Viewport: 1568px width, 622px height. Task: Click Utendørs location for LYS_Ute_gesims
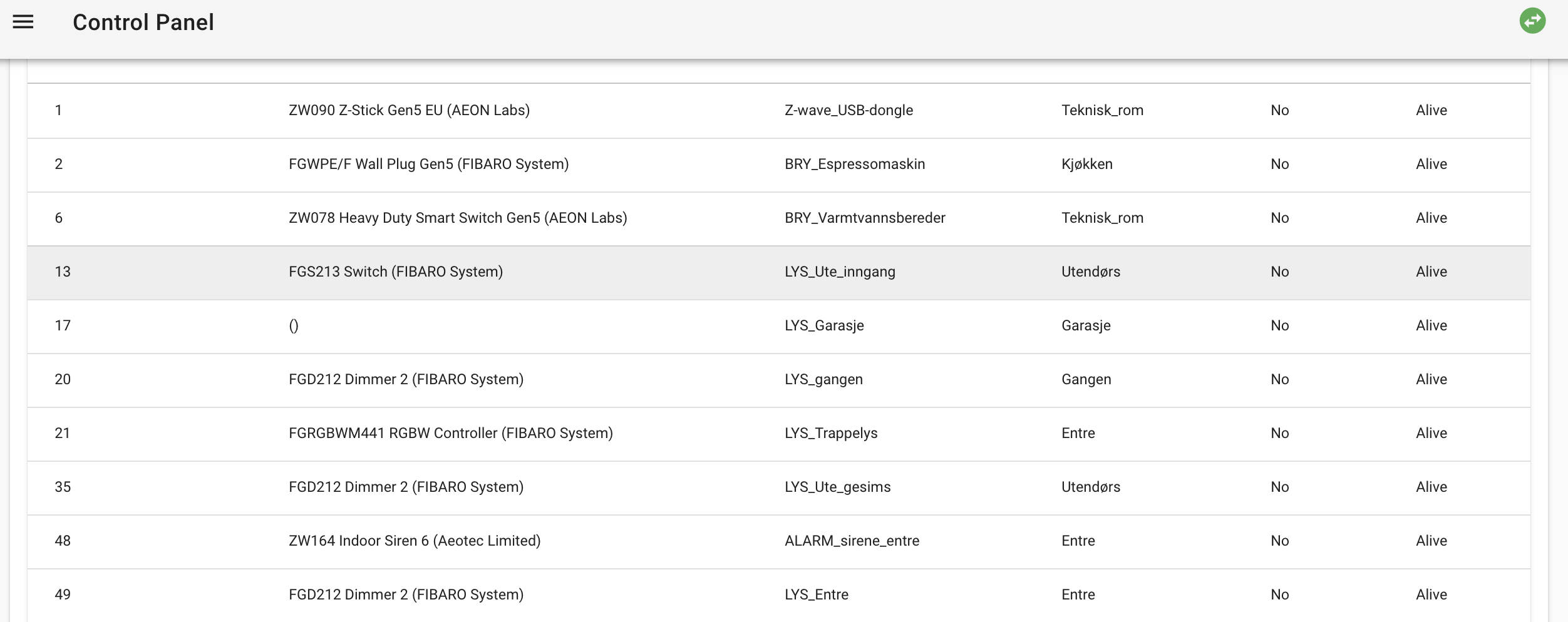pos(1091,487)
